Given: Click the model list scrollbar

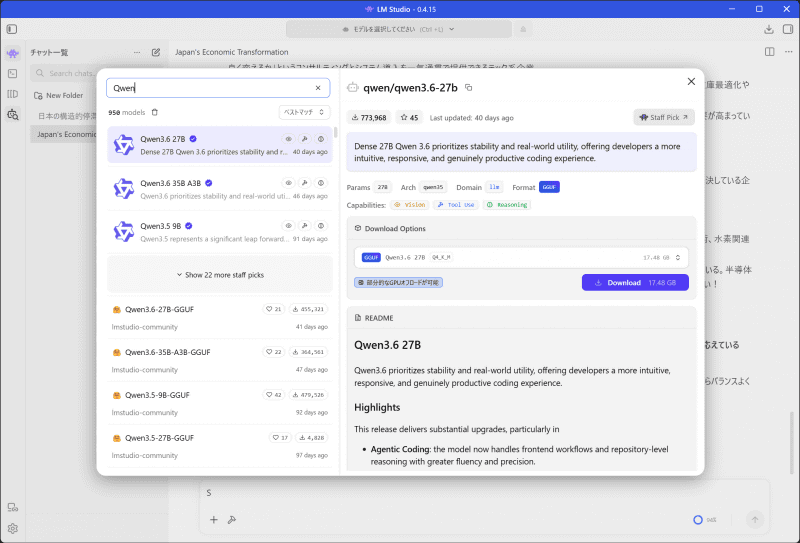Looking at the screenshot, I should click(335, 133).
